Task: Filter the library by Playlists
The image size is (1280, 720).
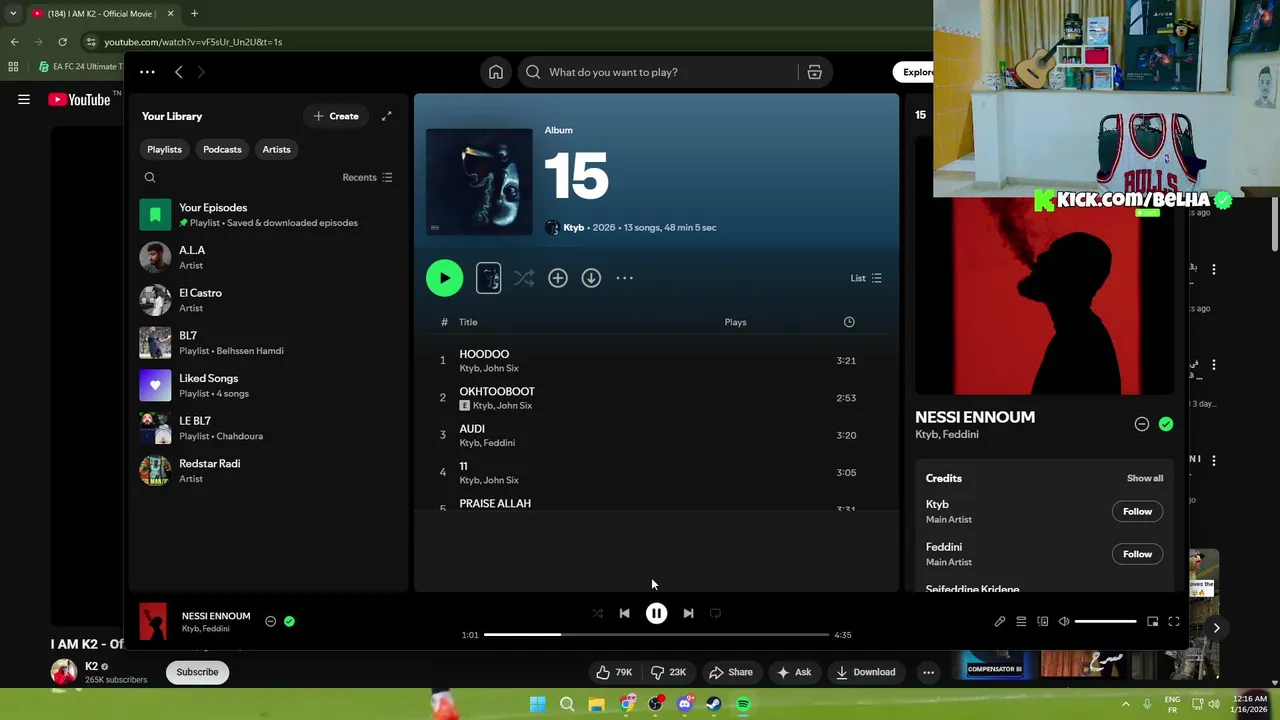Action: pyautogui.click(x=164, y=149)
